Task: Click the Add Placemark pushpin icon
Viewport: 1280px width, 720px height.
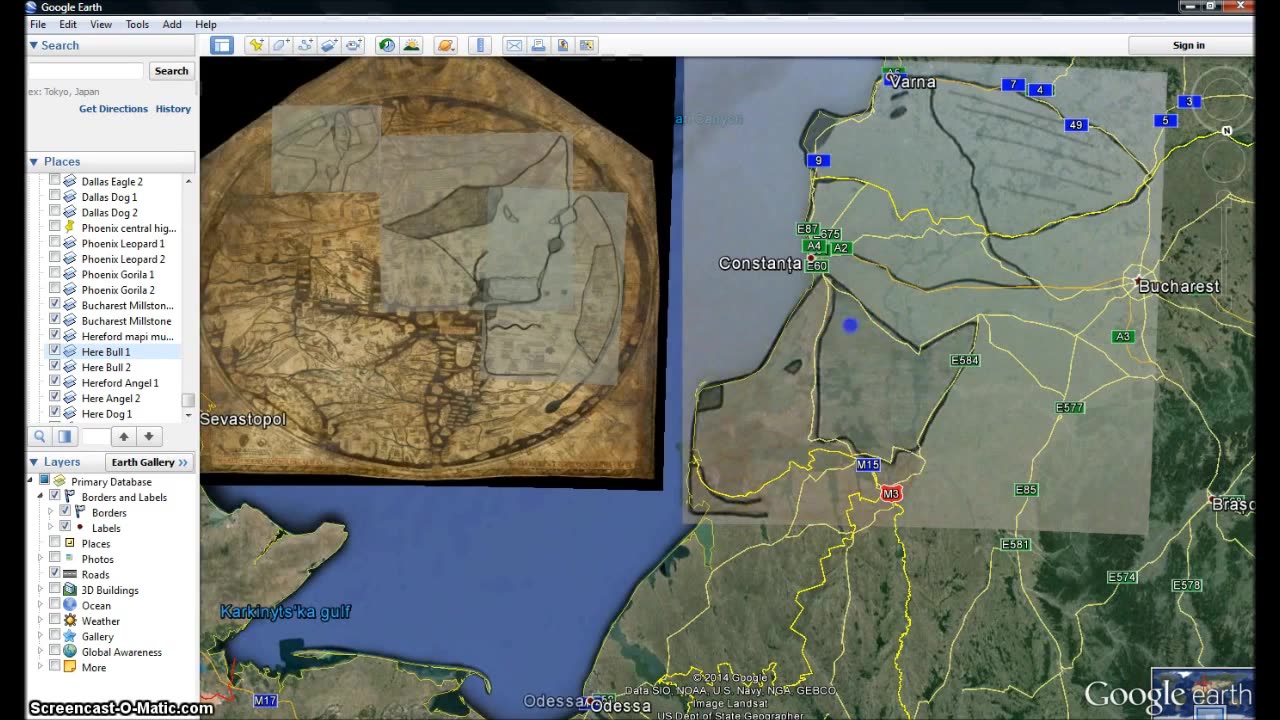Action: tap(256, 45)
